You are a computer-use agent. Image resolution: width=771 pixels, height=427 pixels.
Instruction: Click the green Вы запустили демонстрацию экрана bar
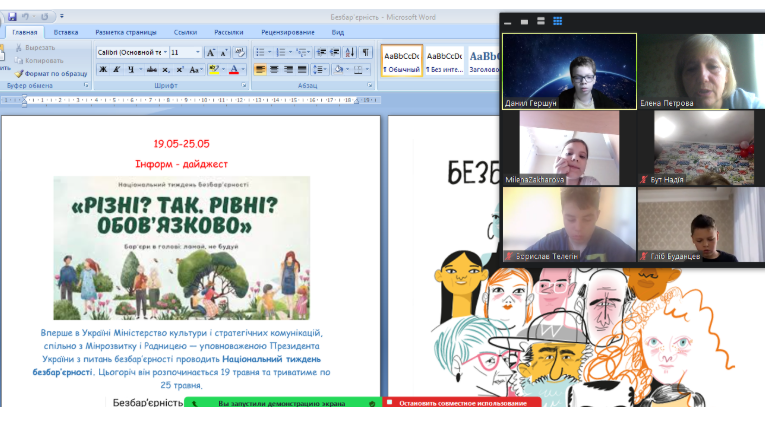[283, 403]
